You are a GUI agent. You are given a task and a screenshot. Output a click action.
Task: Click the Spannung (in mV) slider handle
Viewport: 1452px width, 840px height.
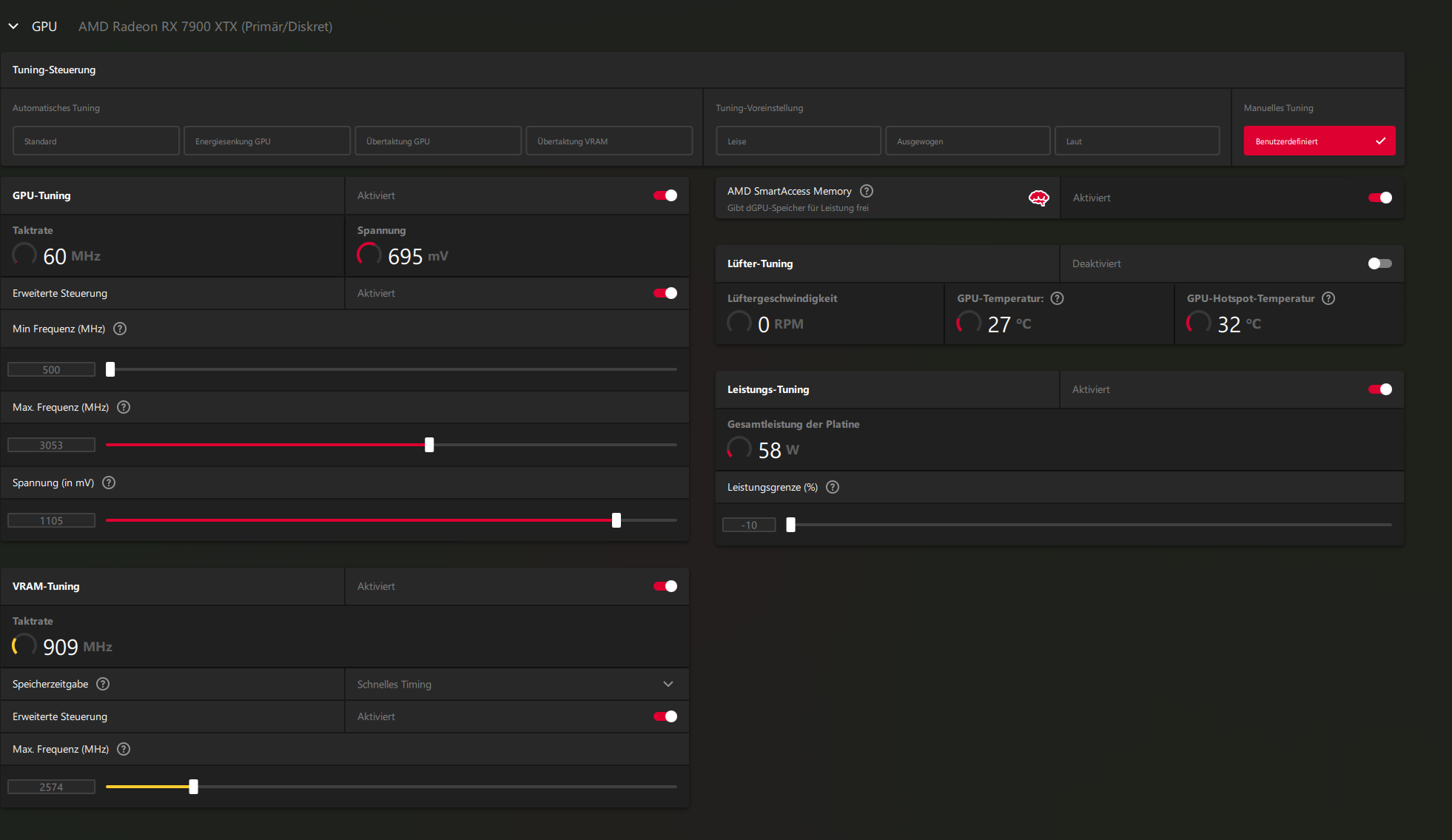pos(616,520)
